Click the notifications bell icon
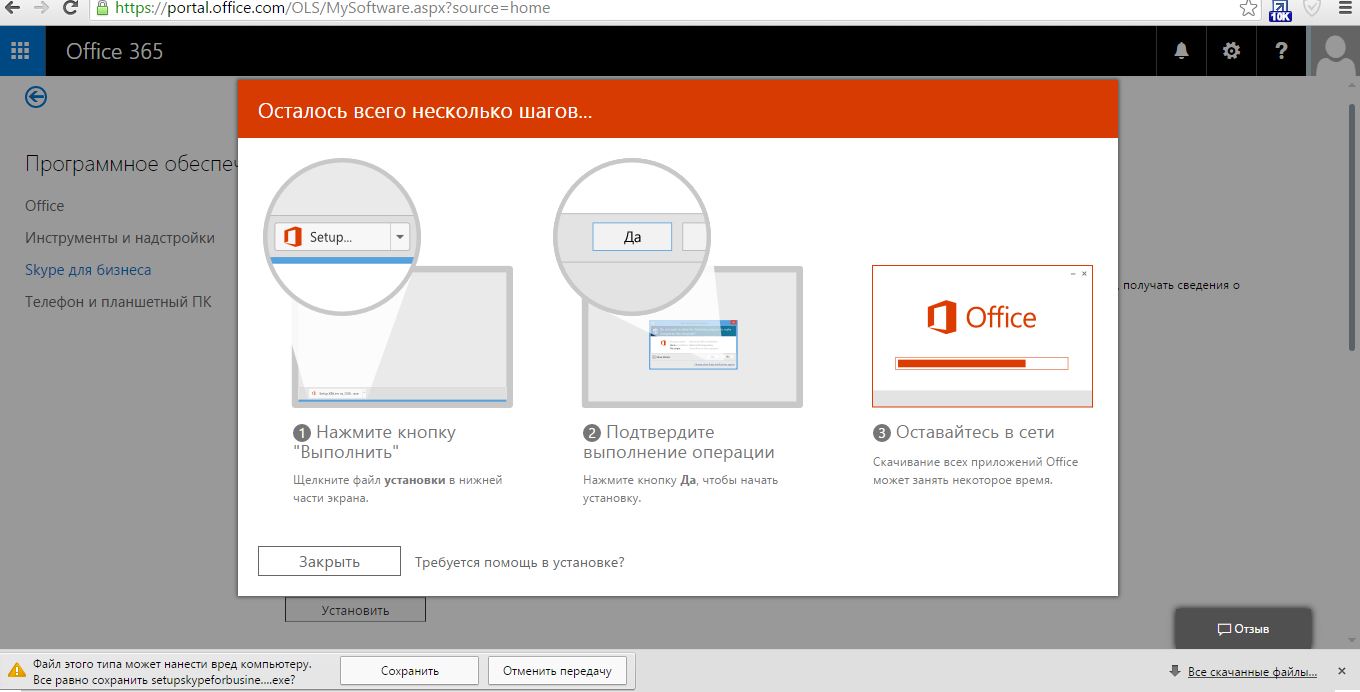This screenshot has width=1360, height=692. 1181,51
